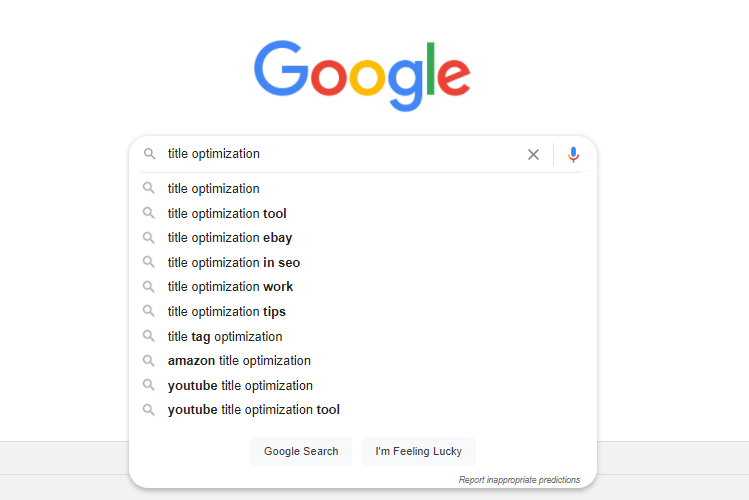The height and width of the screenshot is (500, 749).
Task: Click the magnifier icon beside 'amazon title optimization'
Action: (x=149, y=361)
